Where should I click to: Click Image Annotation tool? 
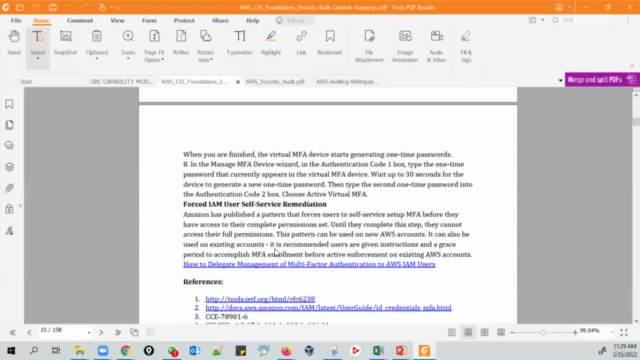click(x=405, y=46)
